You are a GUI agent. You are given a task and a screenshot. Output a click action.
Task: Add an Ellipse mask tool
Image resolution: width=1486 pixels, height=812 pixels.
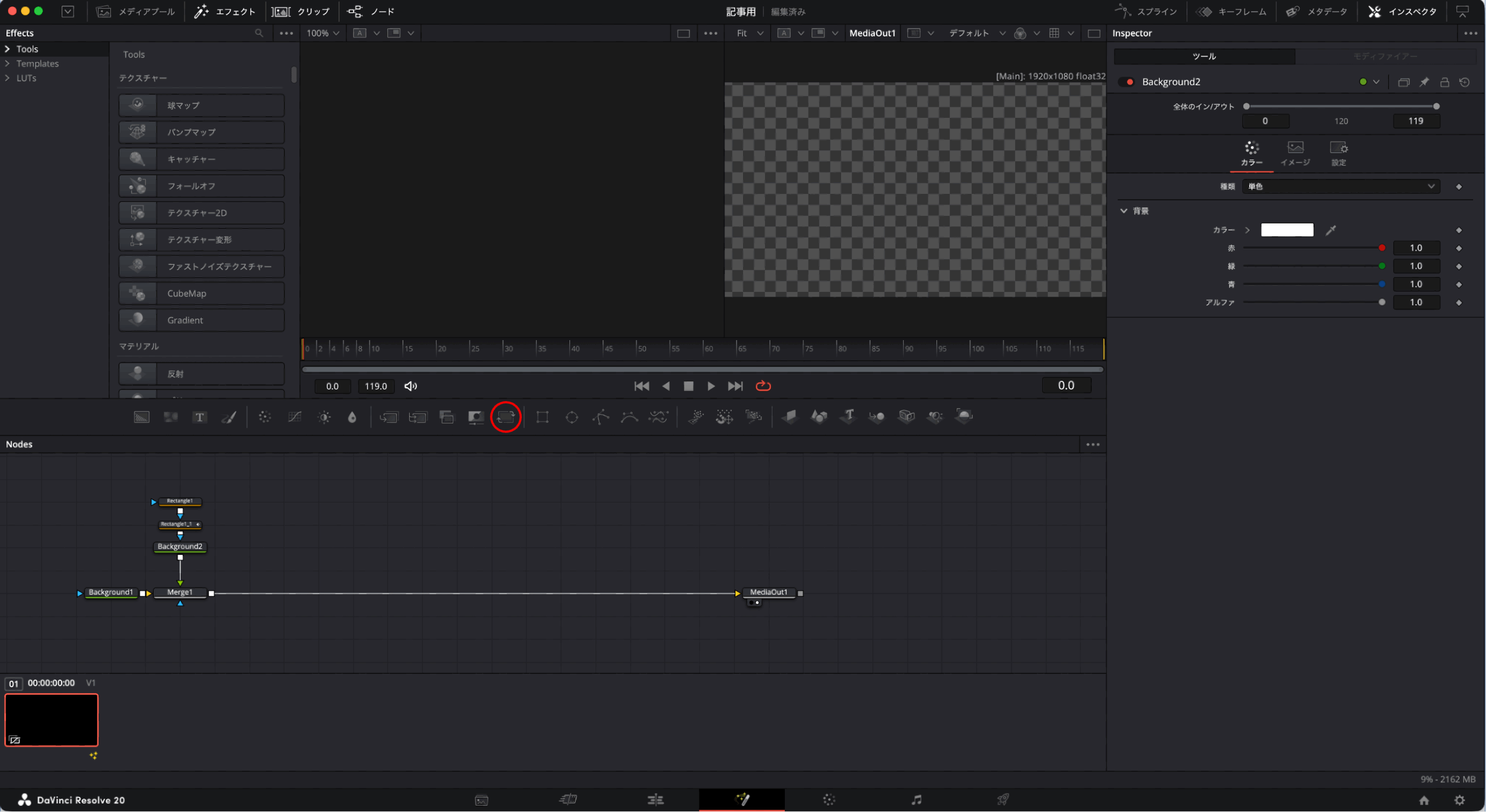pyautogui.click(x=572, y=417)
